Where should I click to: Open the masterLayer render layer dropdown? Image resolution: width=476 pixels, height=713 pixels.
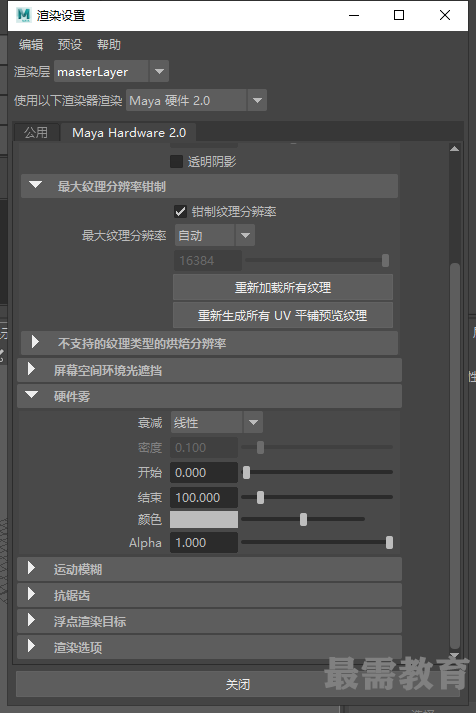pyautogui.click(x=111, y=71)
